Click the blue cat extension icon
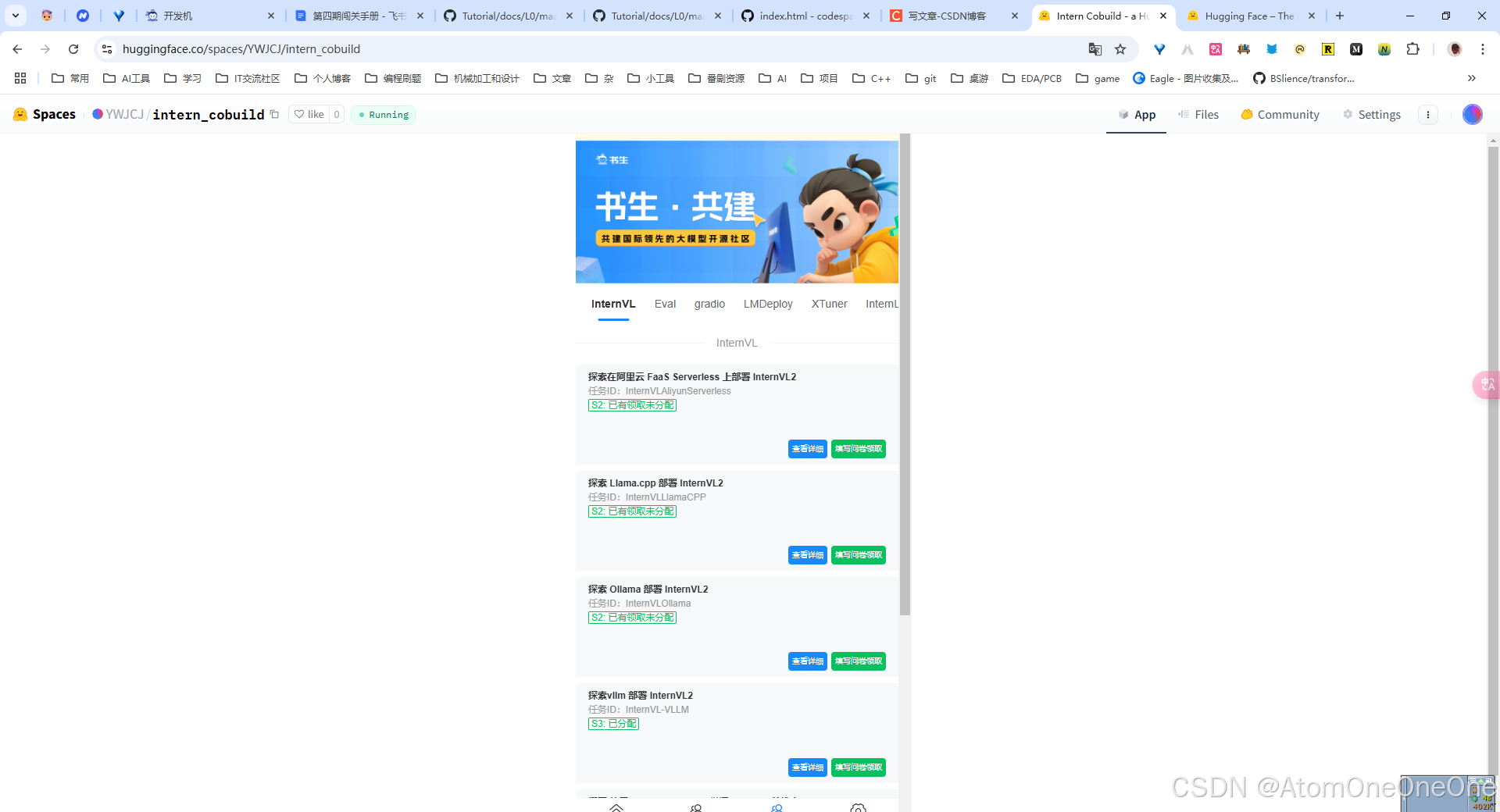The width and height of the screenshot is (1500, 812). click(1272, 49)
